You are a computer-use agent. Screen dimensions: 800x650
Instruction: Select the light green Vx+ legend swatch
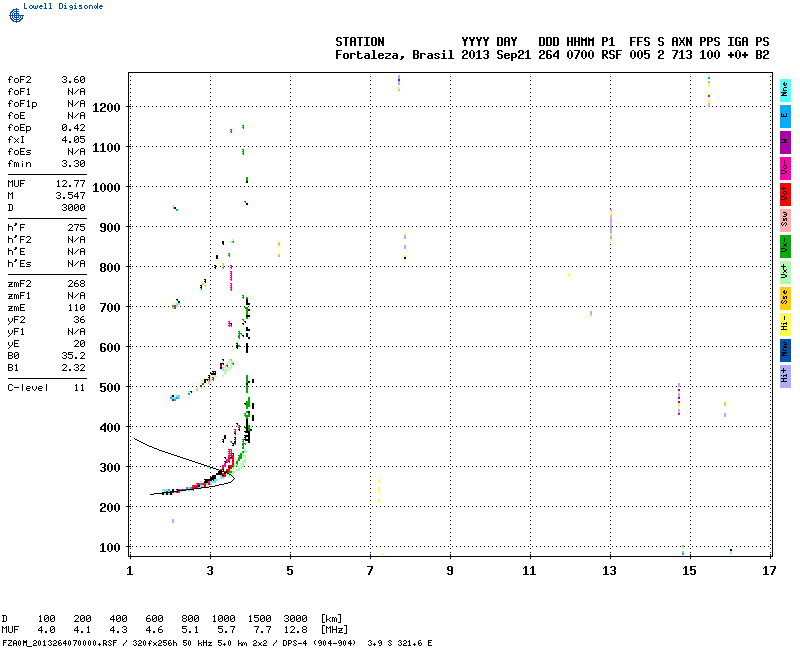tap(785, 272)
